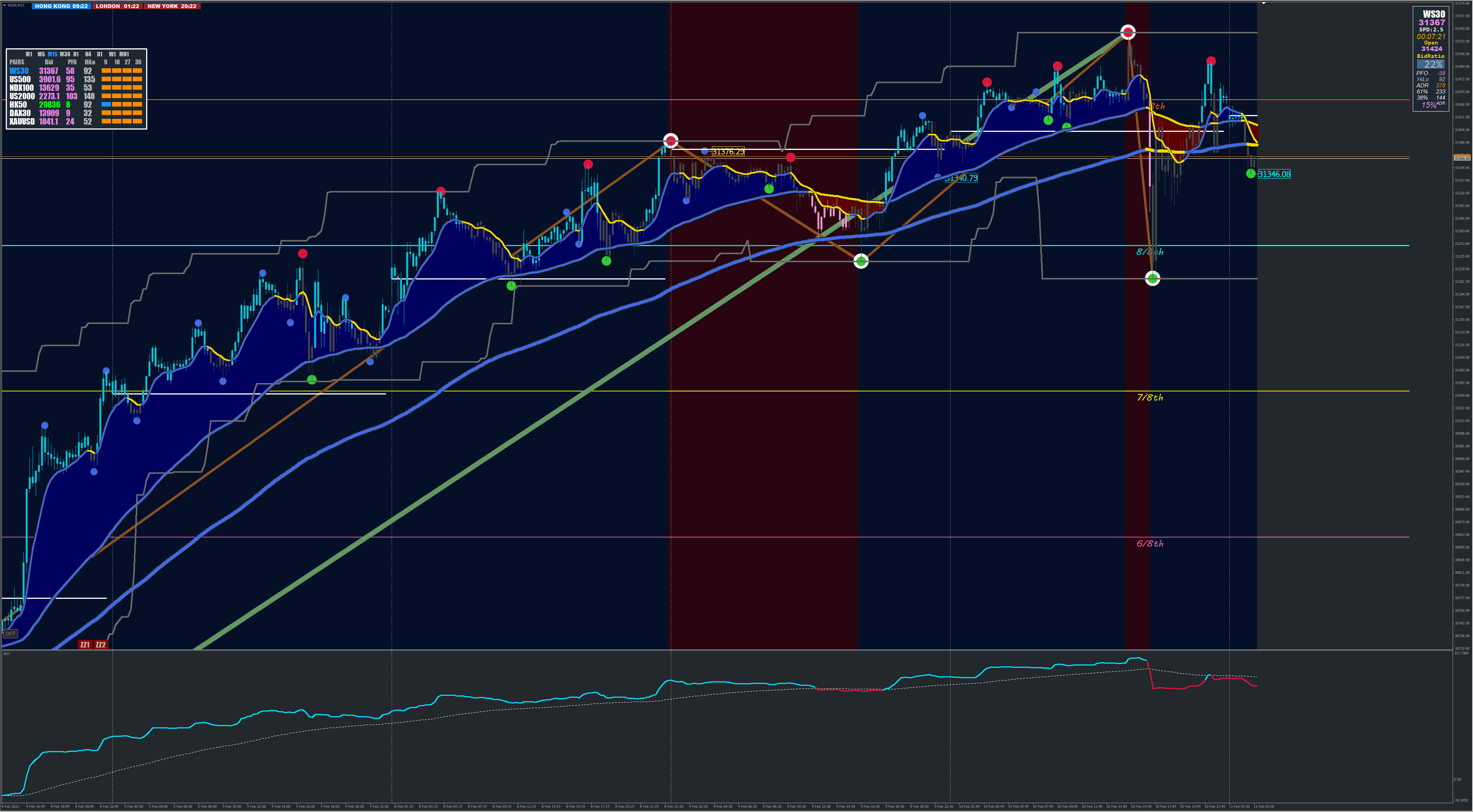This screenshot has height=812, width=1473.
Task: Open the XAUUSD pair chart
Action: pos(22,121)
